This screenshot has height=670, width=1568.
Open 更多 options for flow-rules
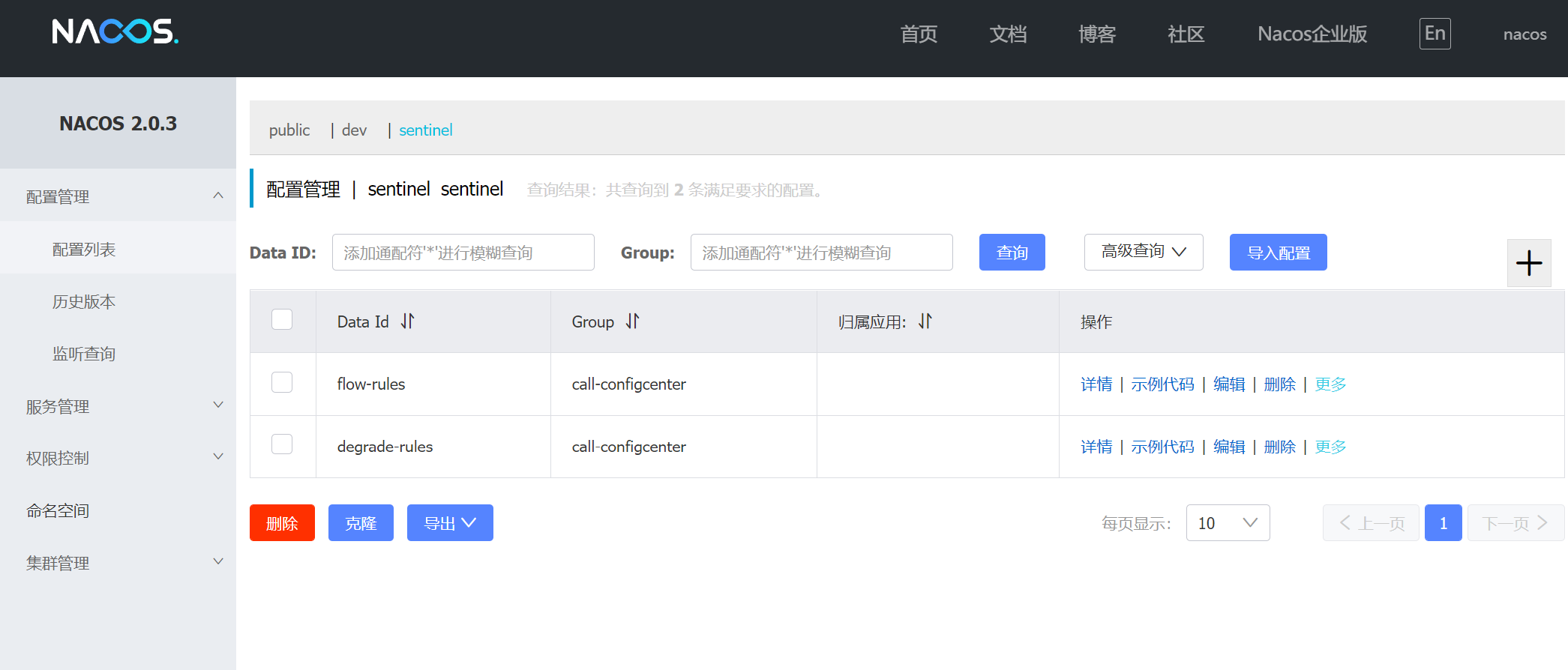click(1330, 384)
